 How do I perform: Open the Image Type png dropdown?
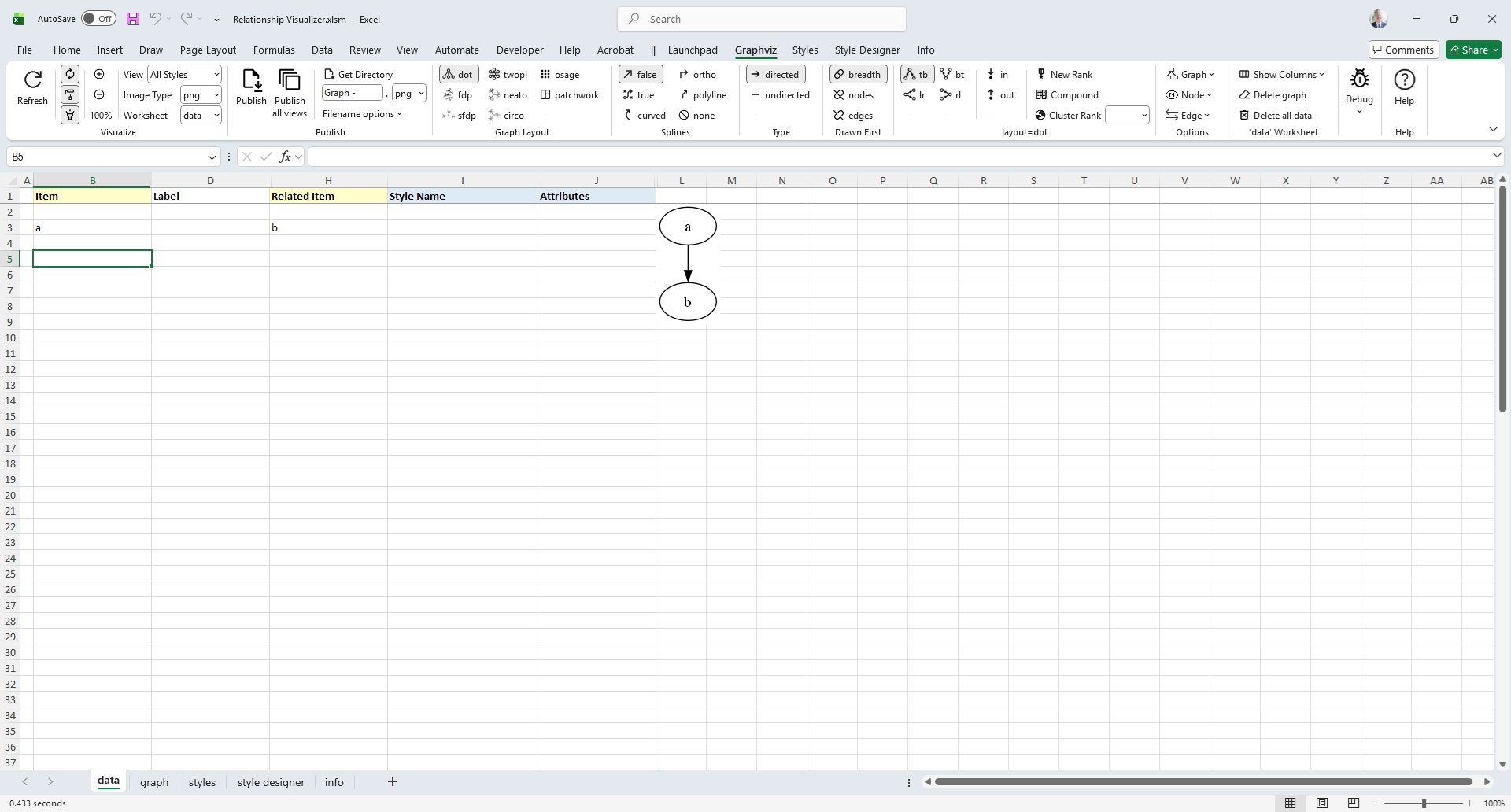216,95
